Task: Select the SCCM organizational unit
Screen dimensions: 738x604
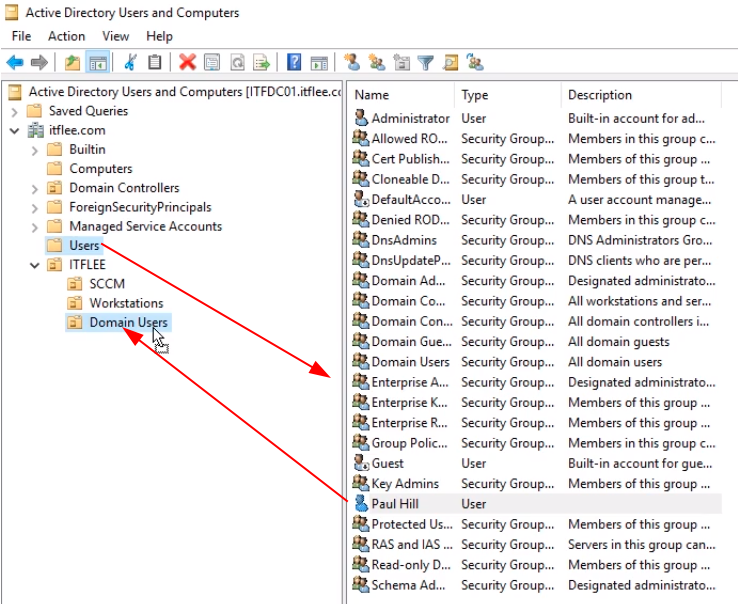Action: coord(107,284)
